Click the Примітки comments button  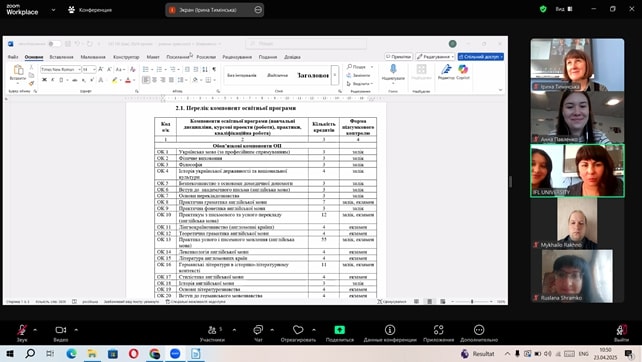click(398, 57)
